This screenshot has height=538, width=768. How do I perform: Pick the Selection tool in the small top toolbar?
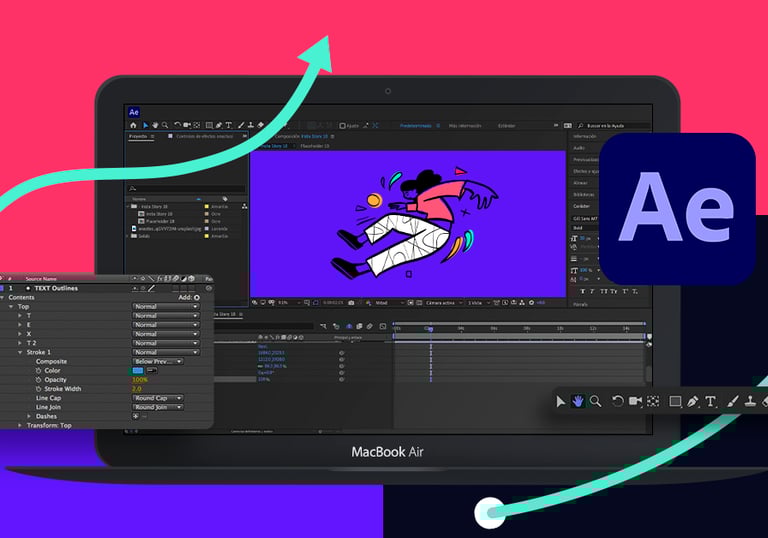pos(145,125)
